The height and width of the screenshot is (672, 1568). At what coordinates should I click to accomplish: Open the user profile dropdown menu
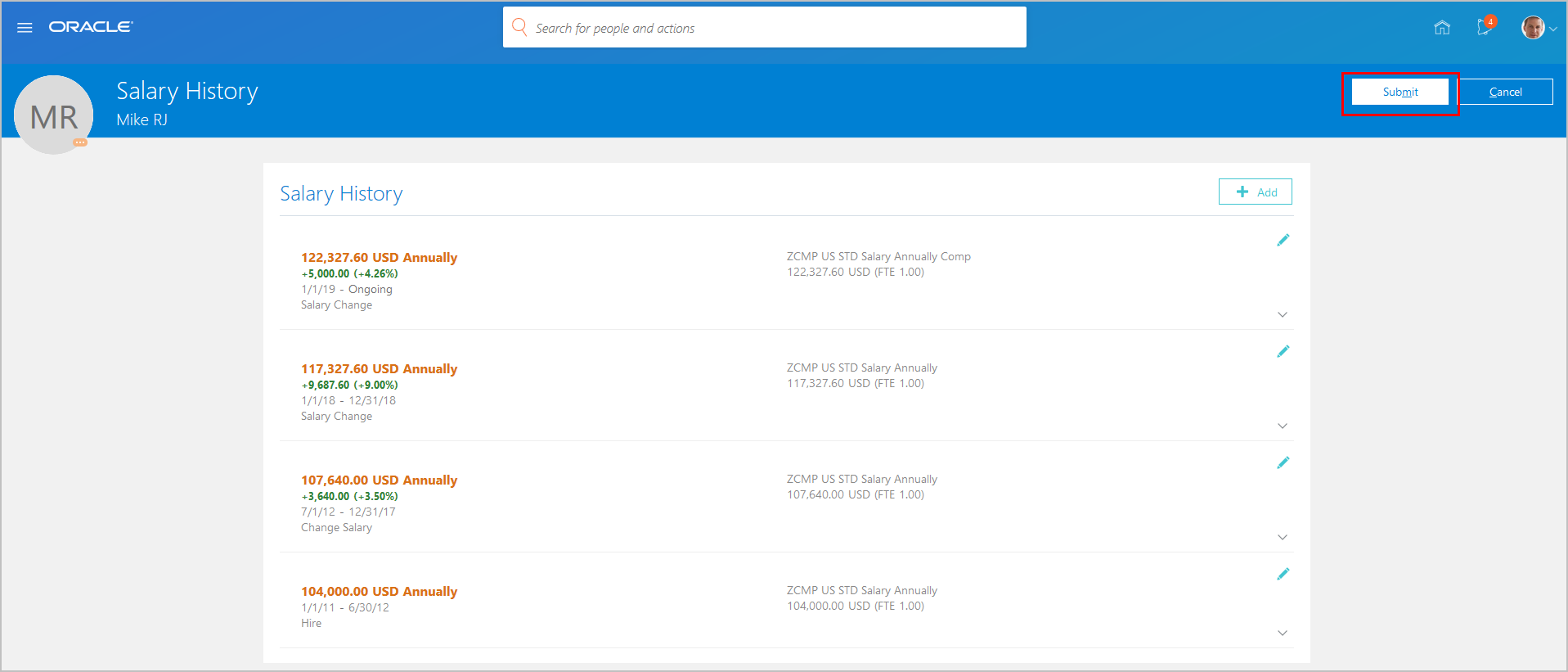(x=1539, y=28)
